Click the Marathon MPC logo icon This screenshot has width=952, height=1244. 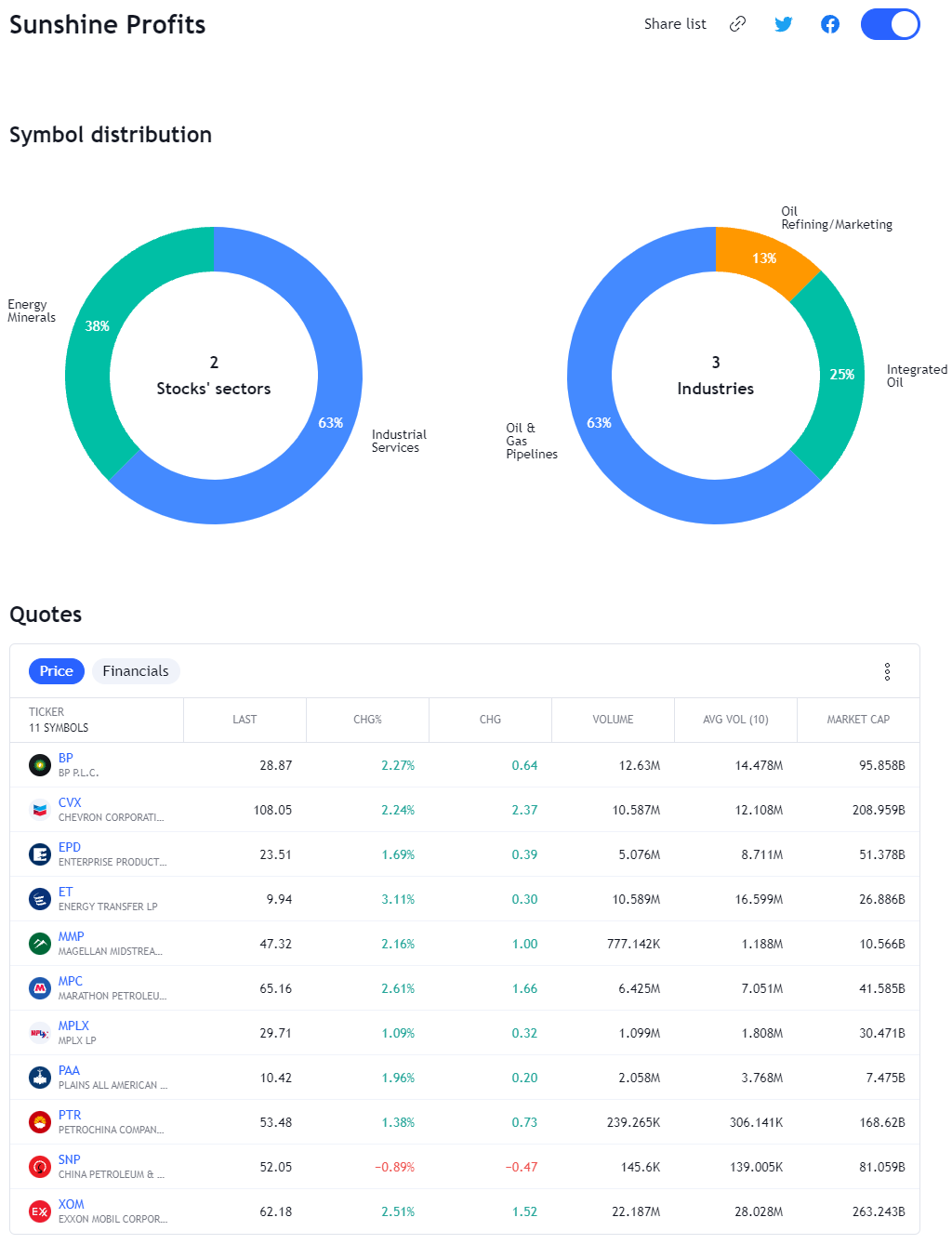[x=40, y=988]
